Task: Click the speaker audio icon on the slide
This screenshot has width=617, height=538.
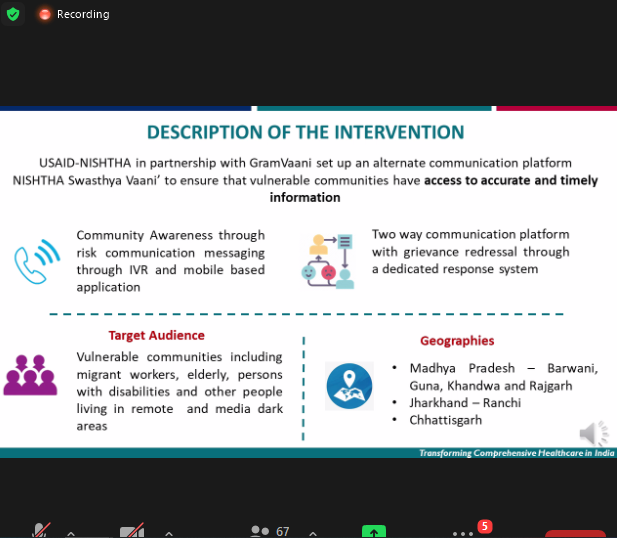Action: point(594,434)
